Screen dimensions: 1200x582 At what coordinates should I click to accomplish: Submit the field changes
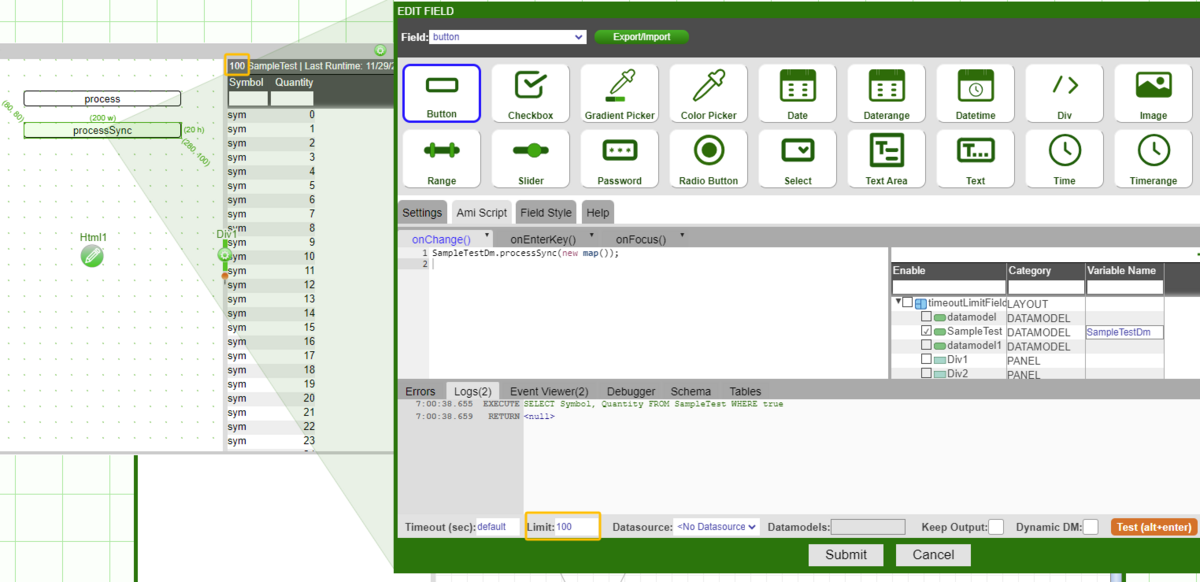tap(845, 554)
